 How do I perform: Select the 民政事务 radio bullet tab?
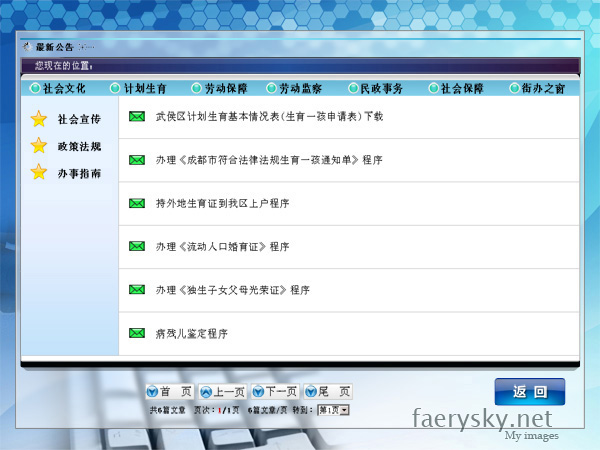(354, 88)
